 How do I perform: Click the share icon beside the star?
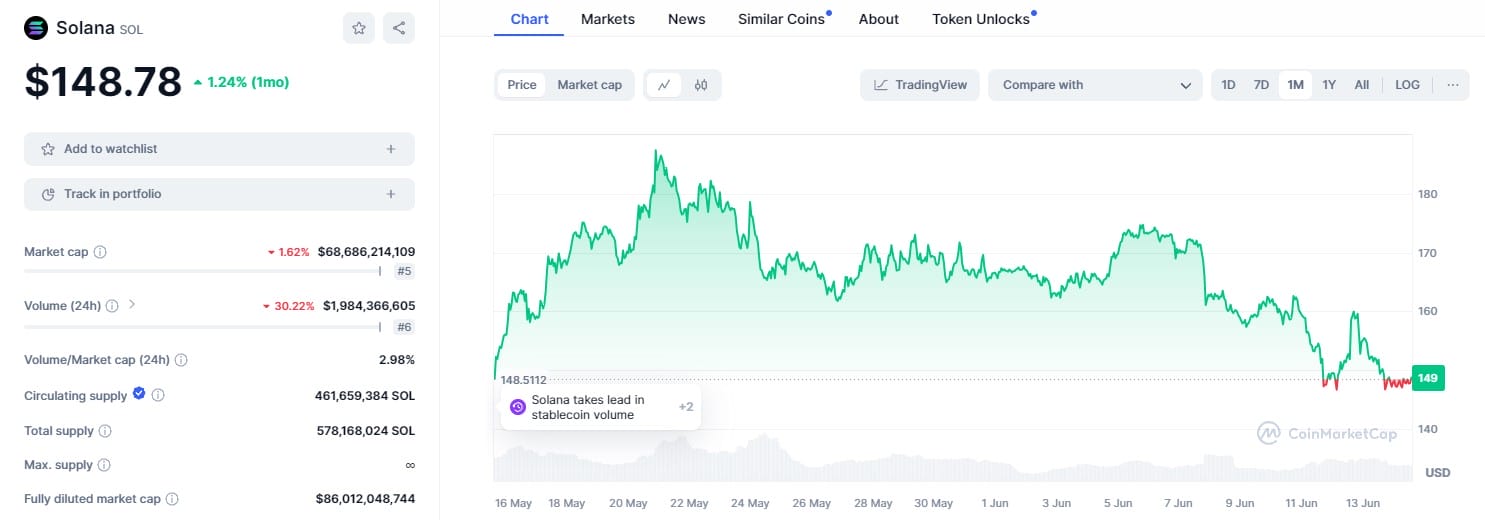(x=399, y=28)
